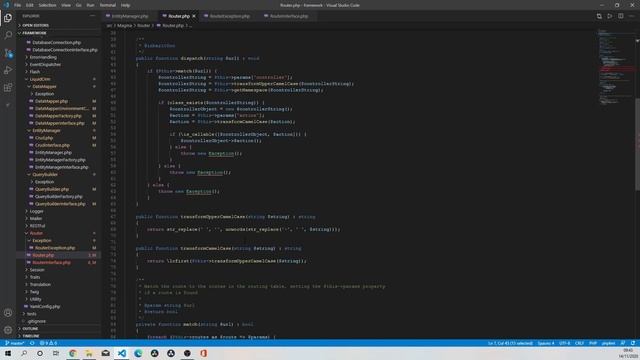Expand the Session folder

(37, 270)
